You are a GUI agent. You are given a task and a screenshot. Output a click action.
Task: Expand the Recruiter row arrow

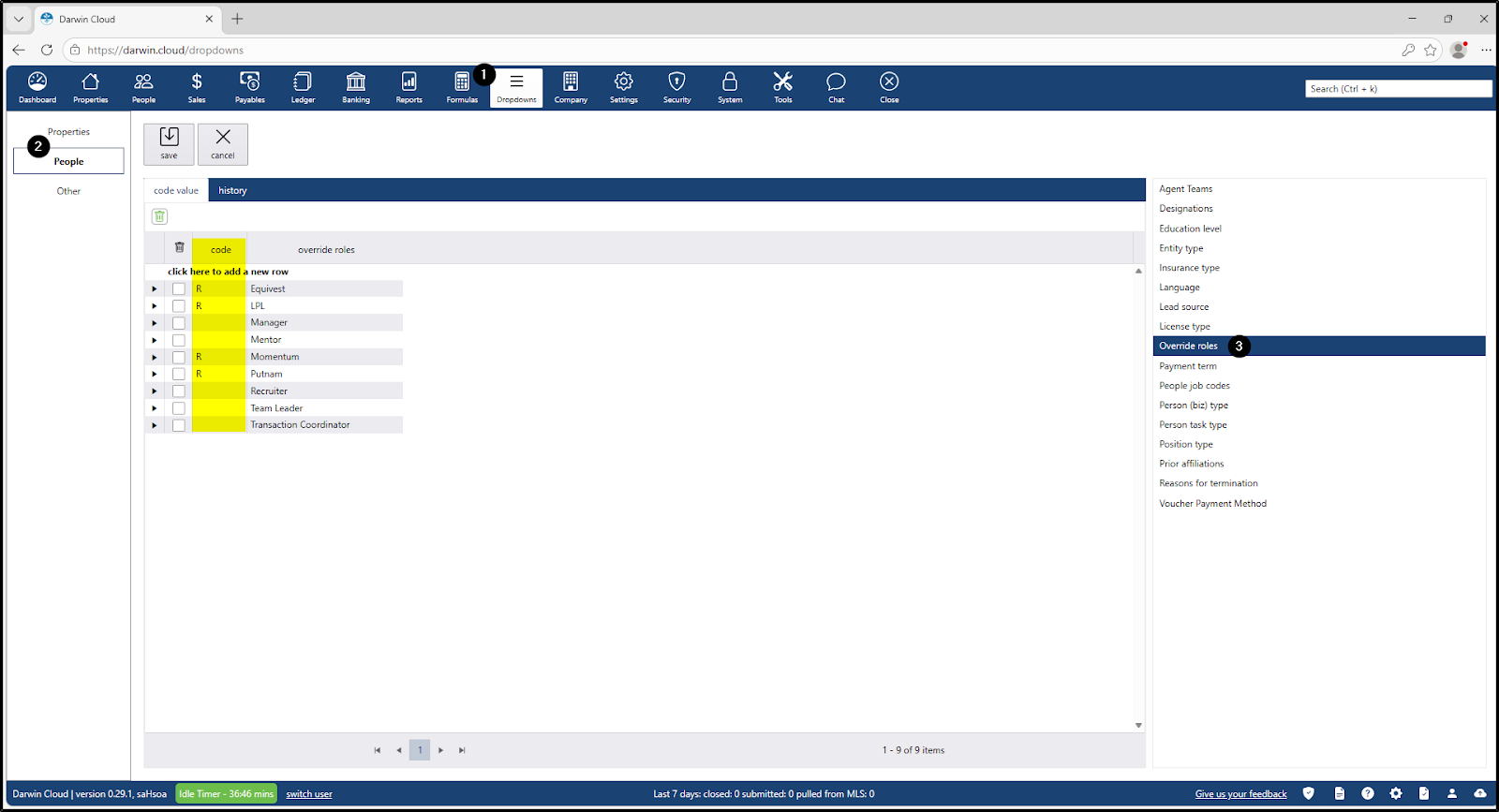pos(155,391)
